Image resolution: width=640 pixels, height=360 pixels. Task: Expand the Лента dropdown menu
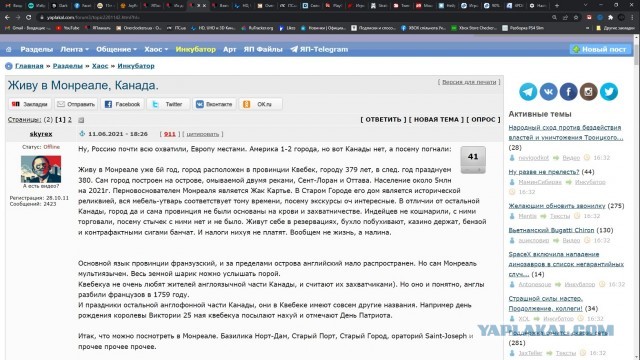click(x=74, y=49)
